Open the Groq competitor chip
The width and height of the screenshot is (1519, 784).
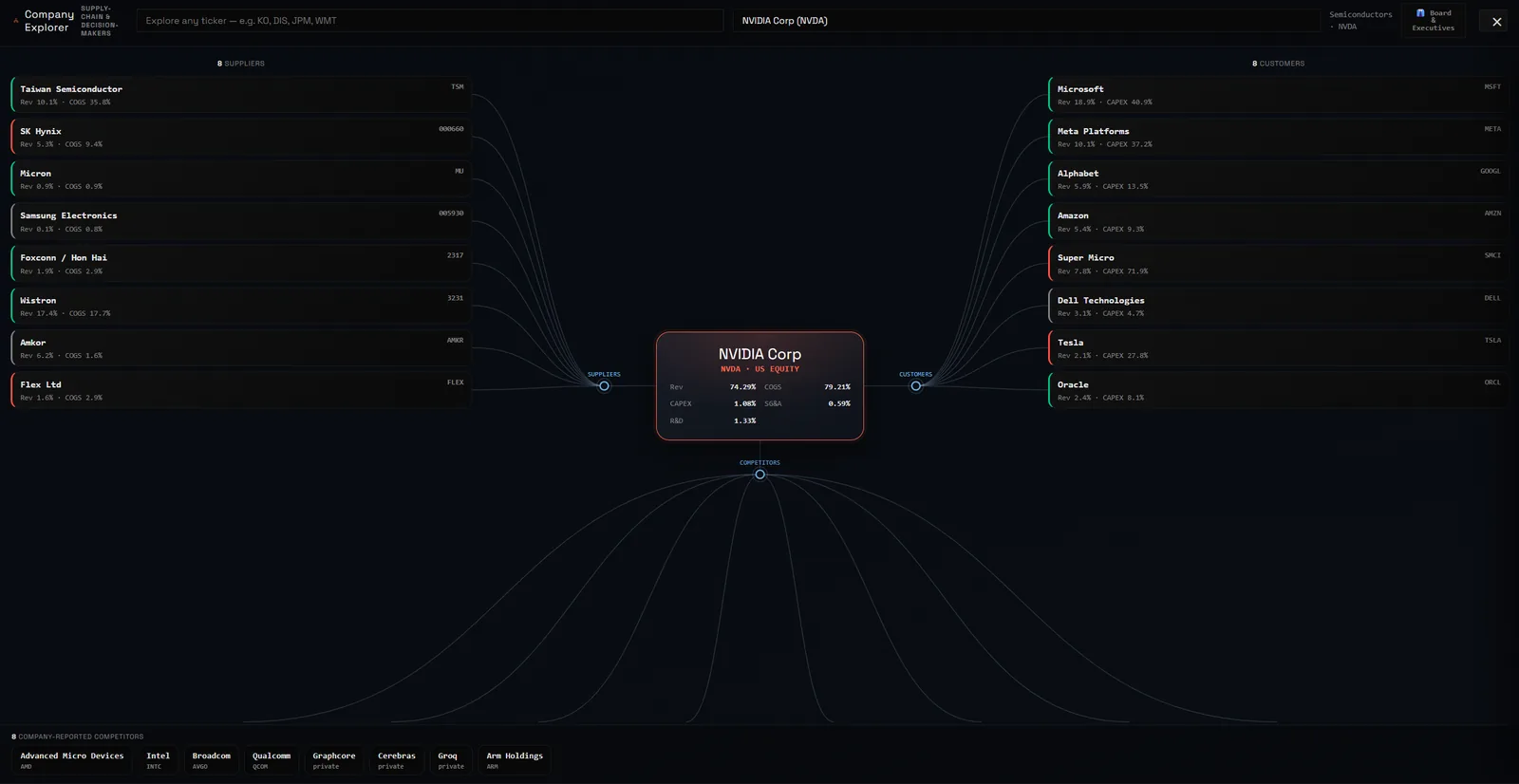[x=451, y=760]
